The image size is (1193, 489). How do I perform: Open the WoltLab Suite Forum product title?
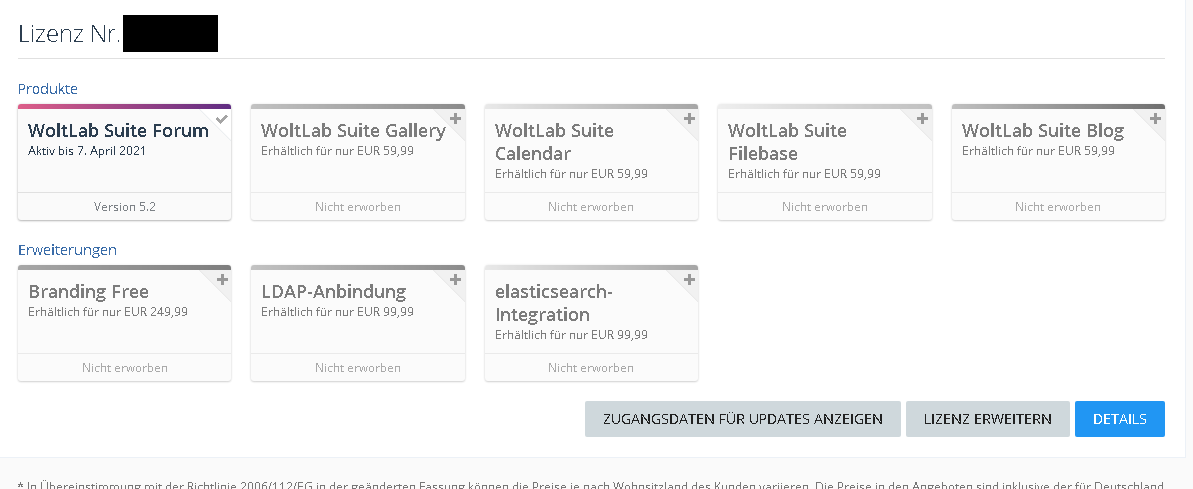pyautogui.click(x=118, y=131)
